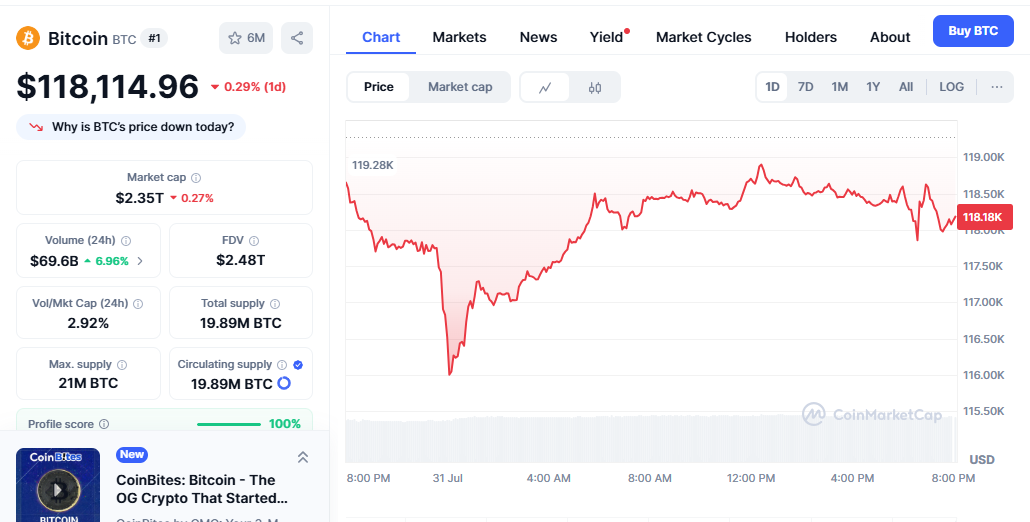This screenshot has height=522, width=1030.
Task: Expand Volume (24h) chevron arrow
Action: pos(140,261)
